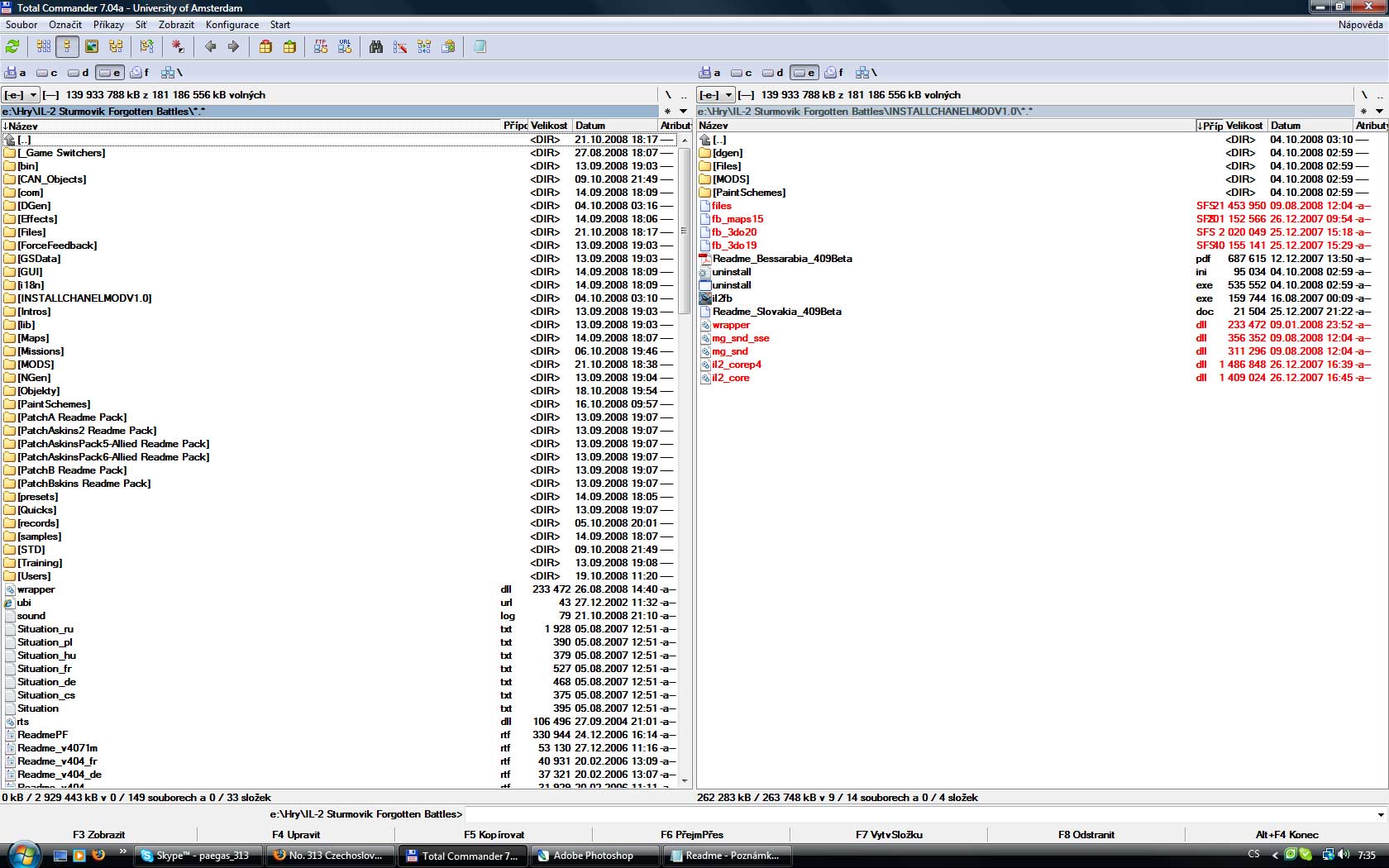The height and width of the screenshot is (868, 1389).
Task: Click F6 PřejmPřes button
Action: (691, 834)
